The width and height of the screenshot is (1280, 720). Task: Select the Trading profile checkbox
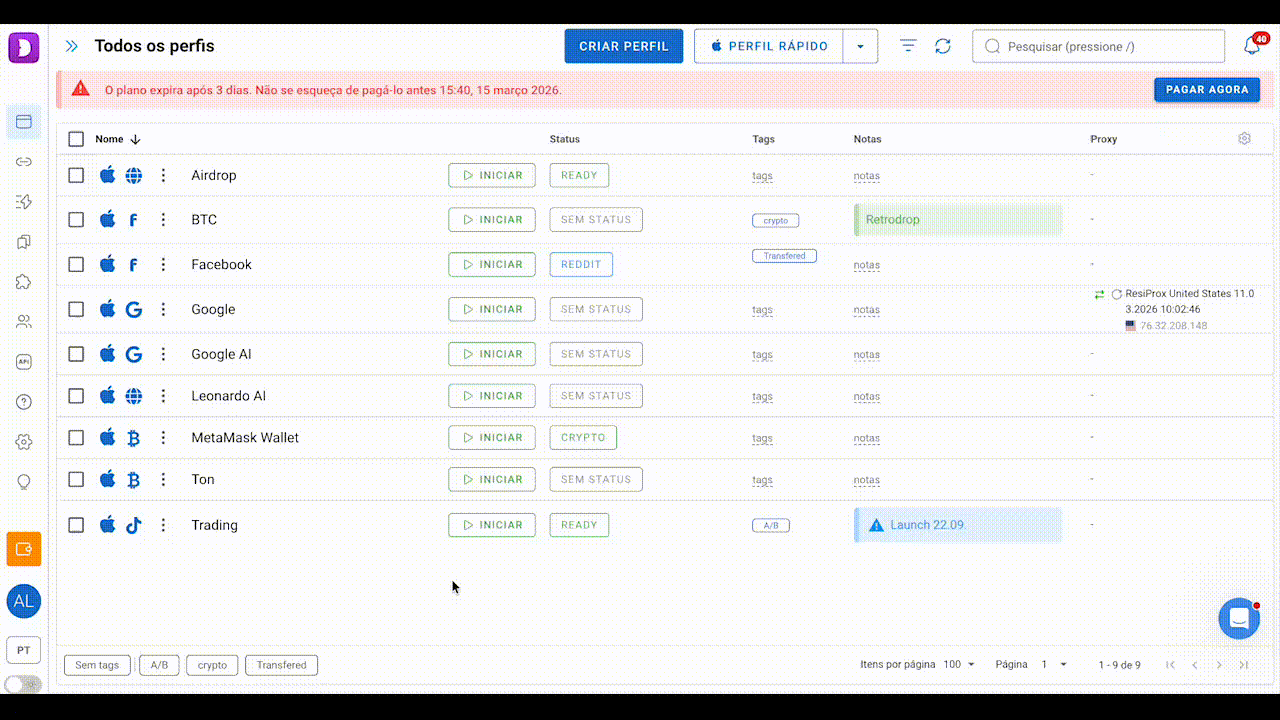pos(76,525)
